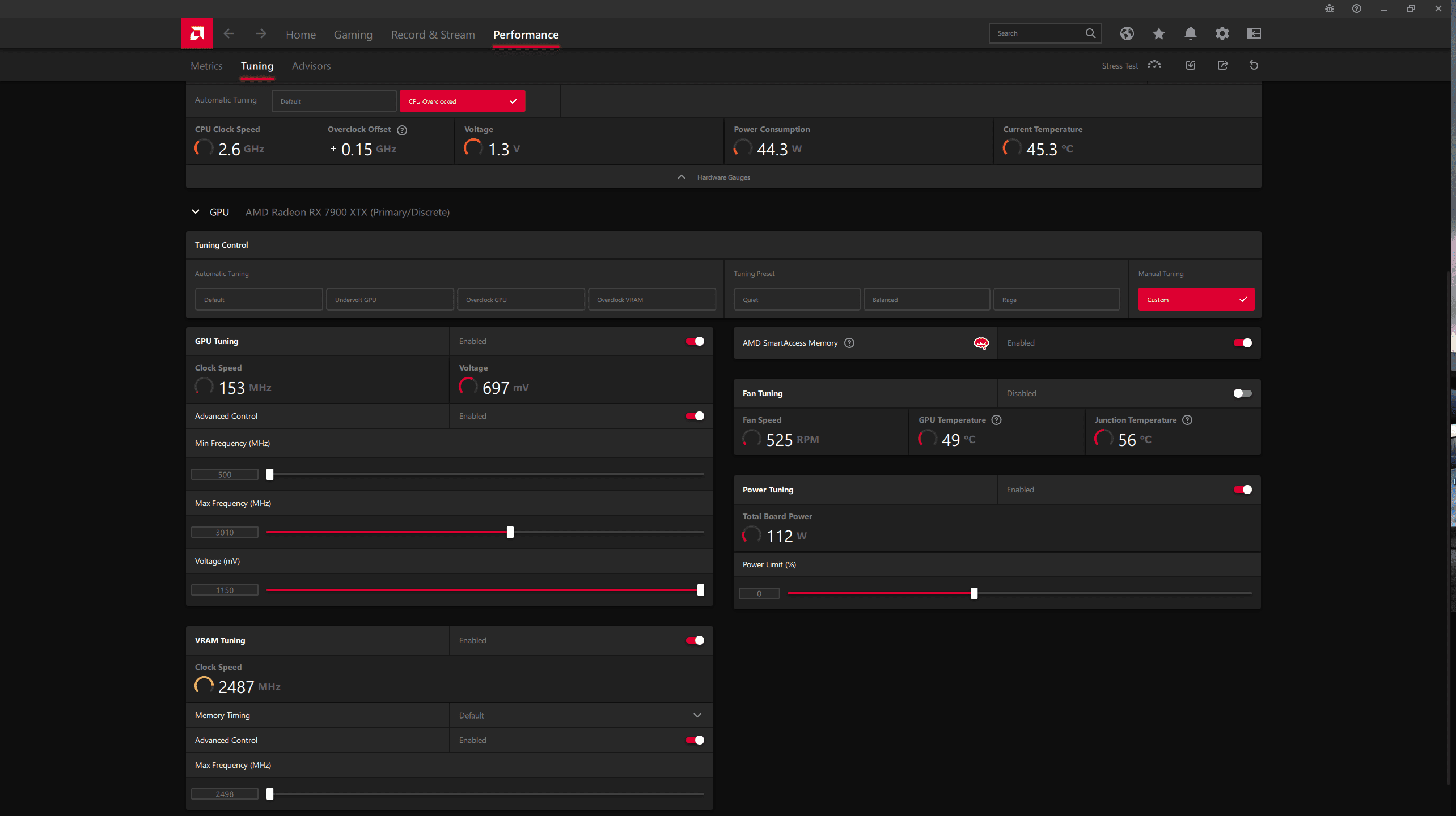Collapse the Hardware Gauges panel
Image resolution: width=1456 pixels, height=816 pixels.
click(682, 177)
